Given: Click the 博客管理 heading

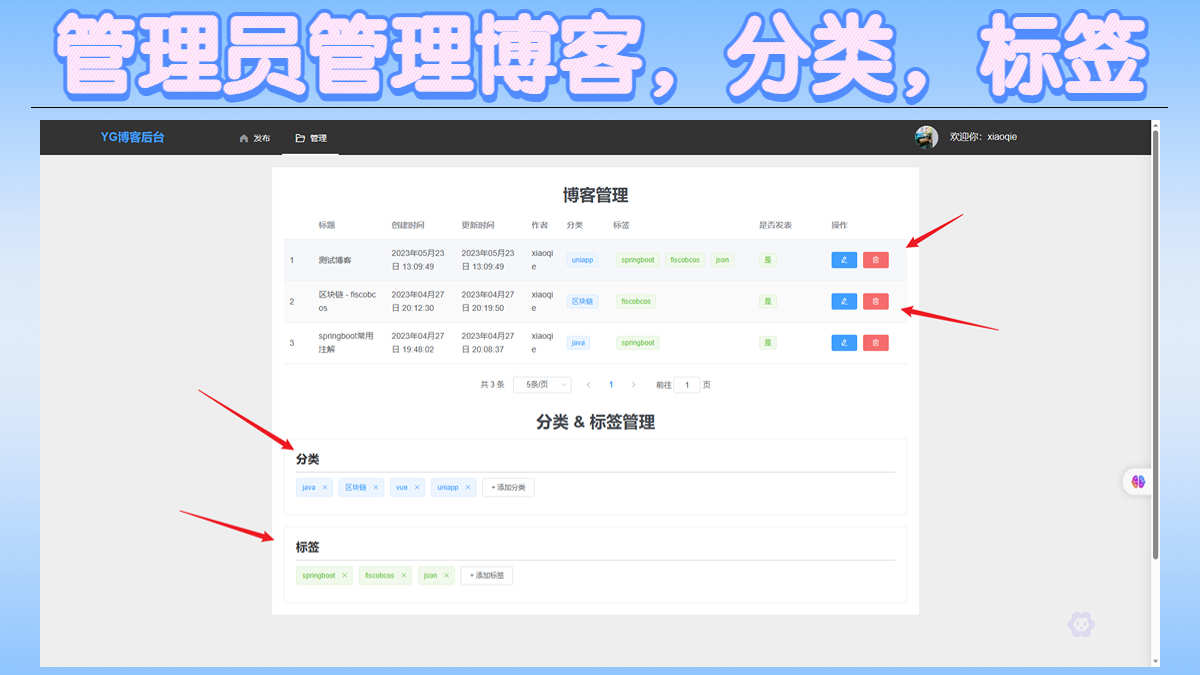Looking at the screenshot, I should click(595, 195).
